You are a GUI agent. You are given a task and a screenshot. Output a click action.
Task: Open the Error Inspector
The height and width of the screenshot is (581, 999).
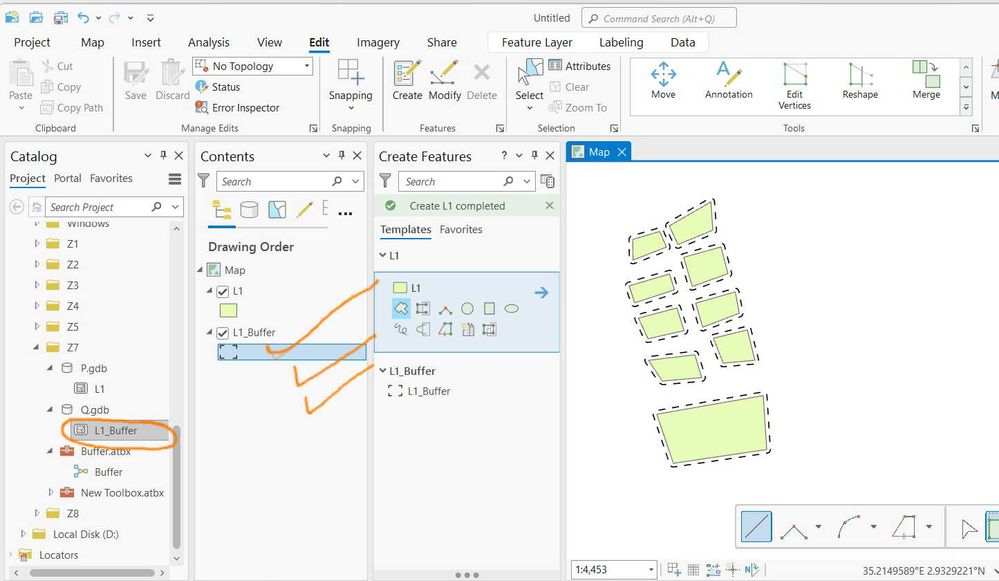click(238, 108)
